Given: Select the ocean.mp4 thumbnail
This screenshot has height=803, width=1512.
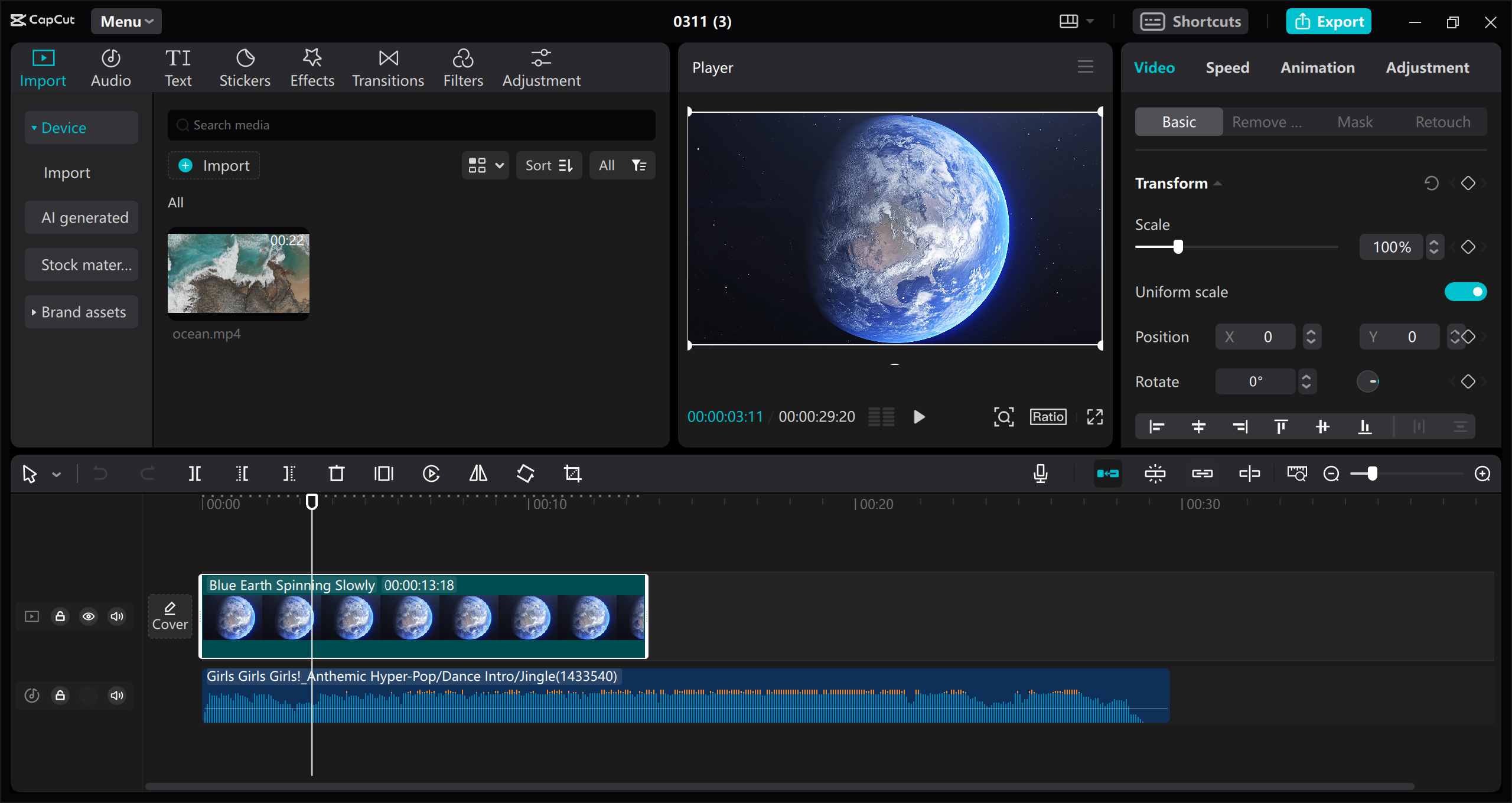Looking at the screenshot, I should point(239,273).
